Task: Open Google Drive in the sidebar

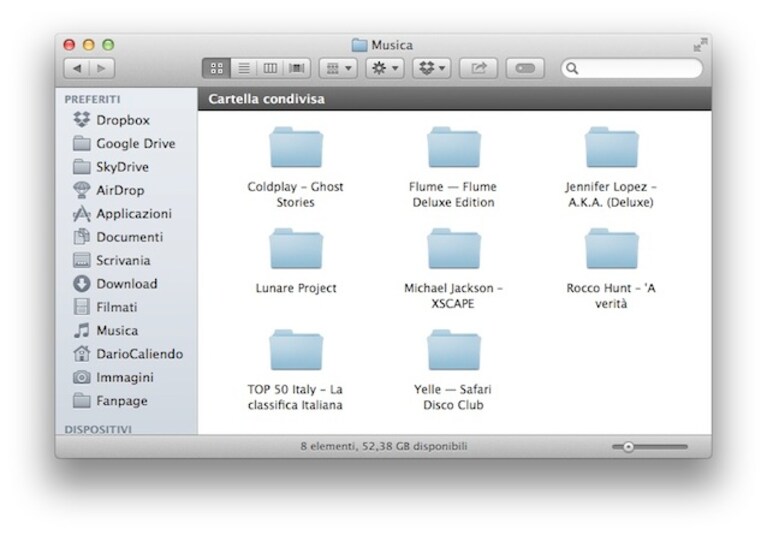Action: [126, 144]
